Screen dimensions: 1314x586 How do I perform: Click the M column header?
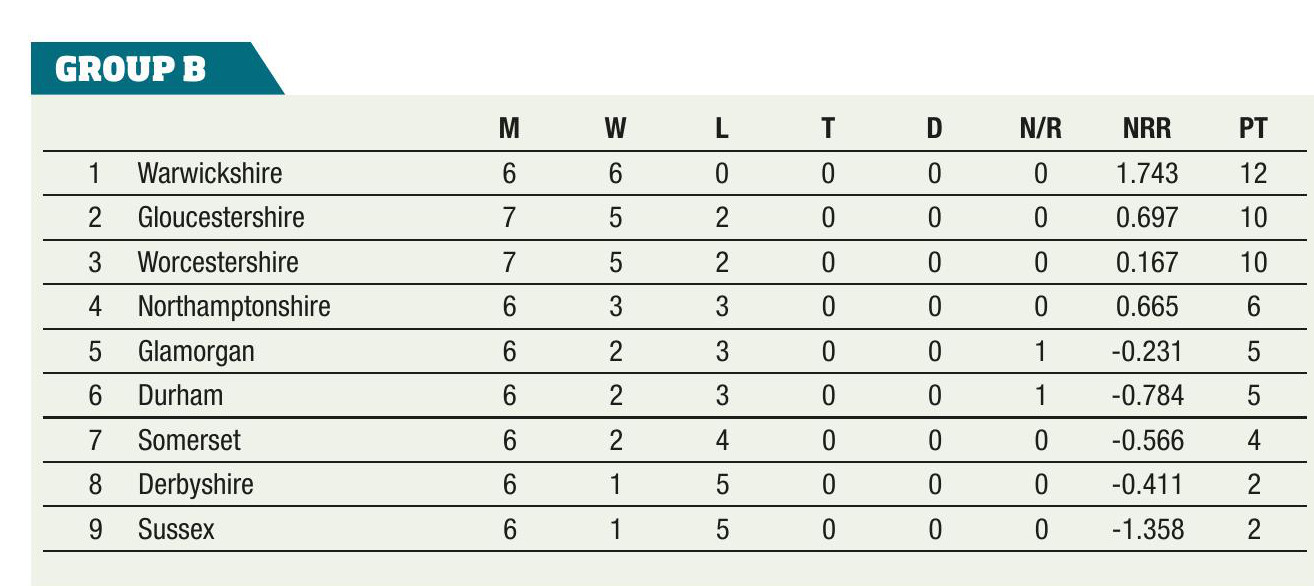pos(509,128)
